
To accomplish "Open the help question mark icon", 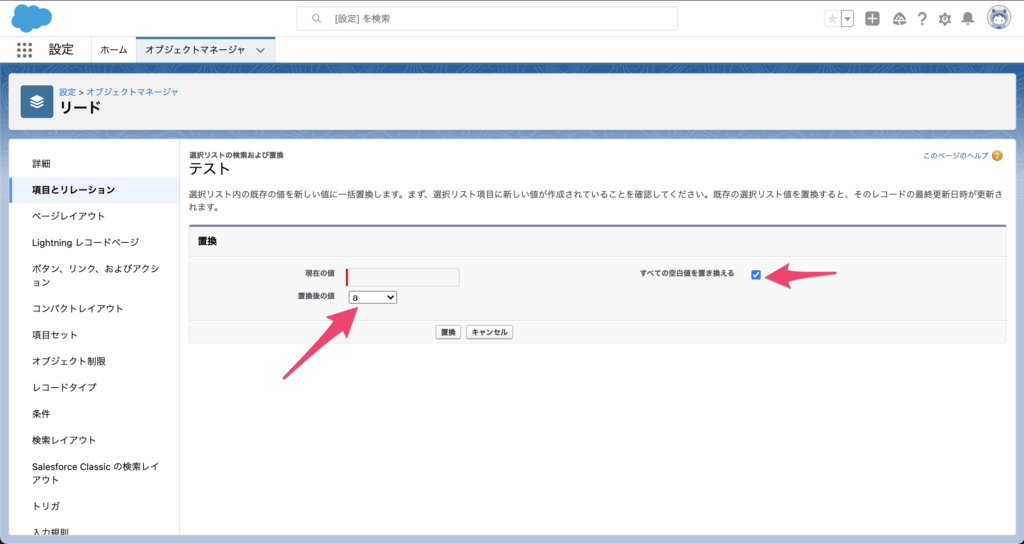I will (x=921, y=19).
